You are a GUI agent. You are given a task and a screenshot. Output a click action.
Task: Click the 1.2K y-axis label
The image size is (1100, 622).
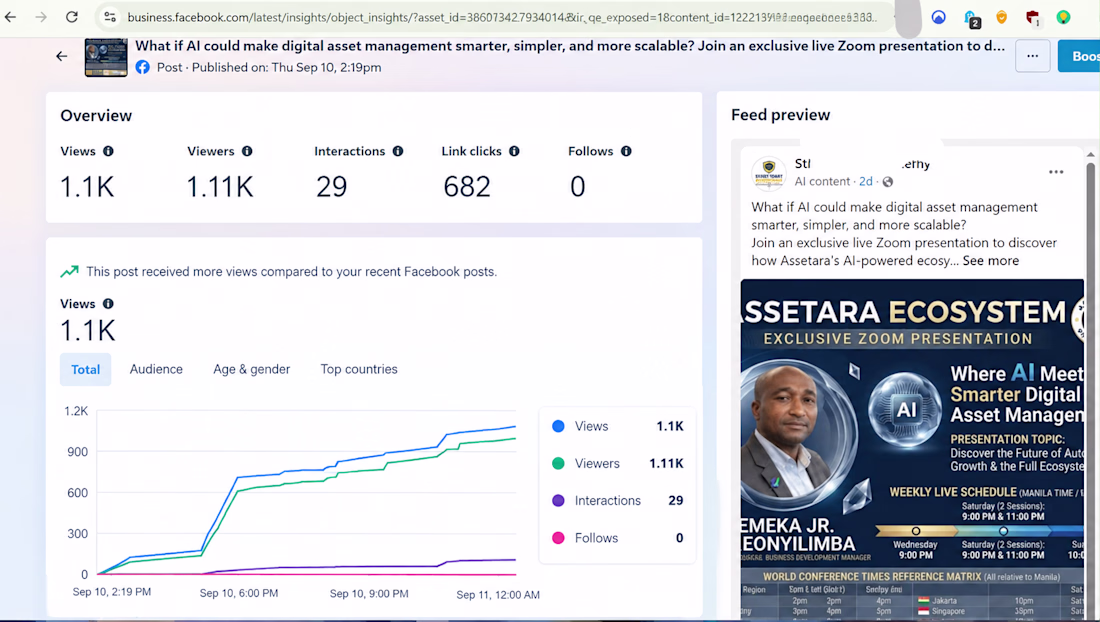point(76,411)
